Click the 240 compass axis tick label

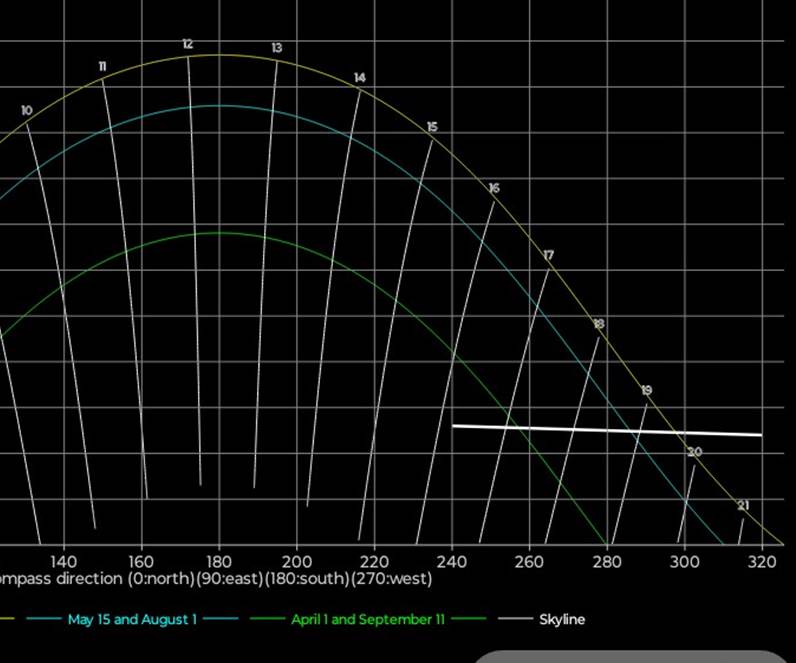pyautogui.click(x=452, y=562)
